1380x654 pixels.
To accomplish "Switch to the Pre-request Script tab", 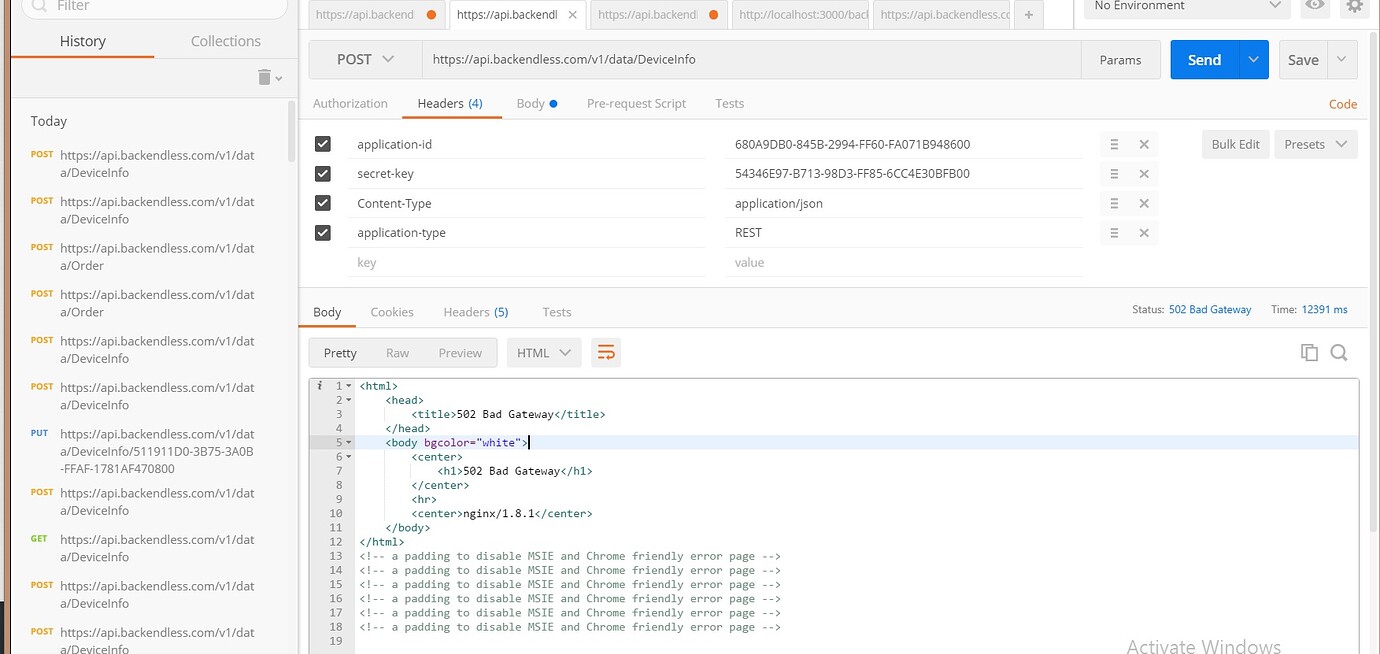I will click(x=636, y=103).
